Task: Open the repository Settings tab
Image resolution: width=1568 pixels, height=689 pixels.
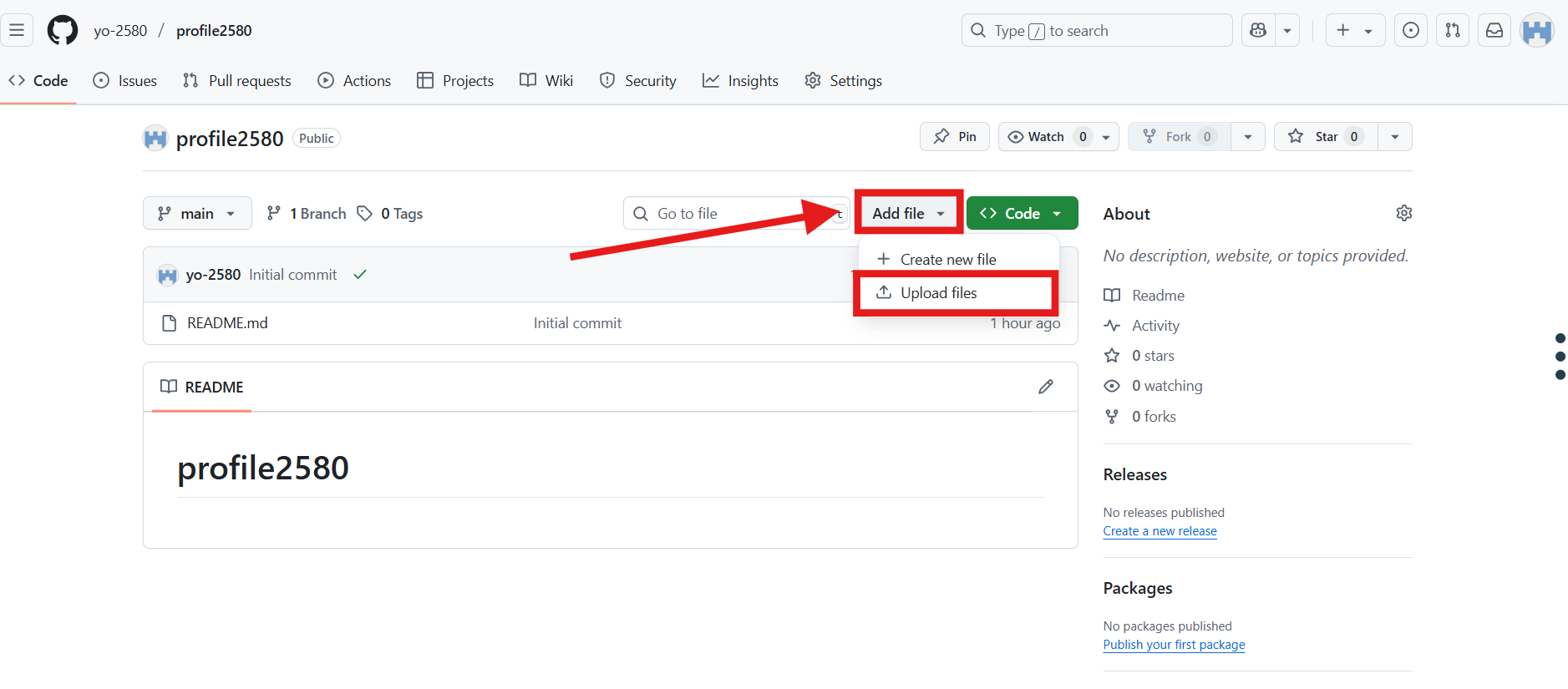Action: click(x=844, y=81)
